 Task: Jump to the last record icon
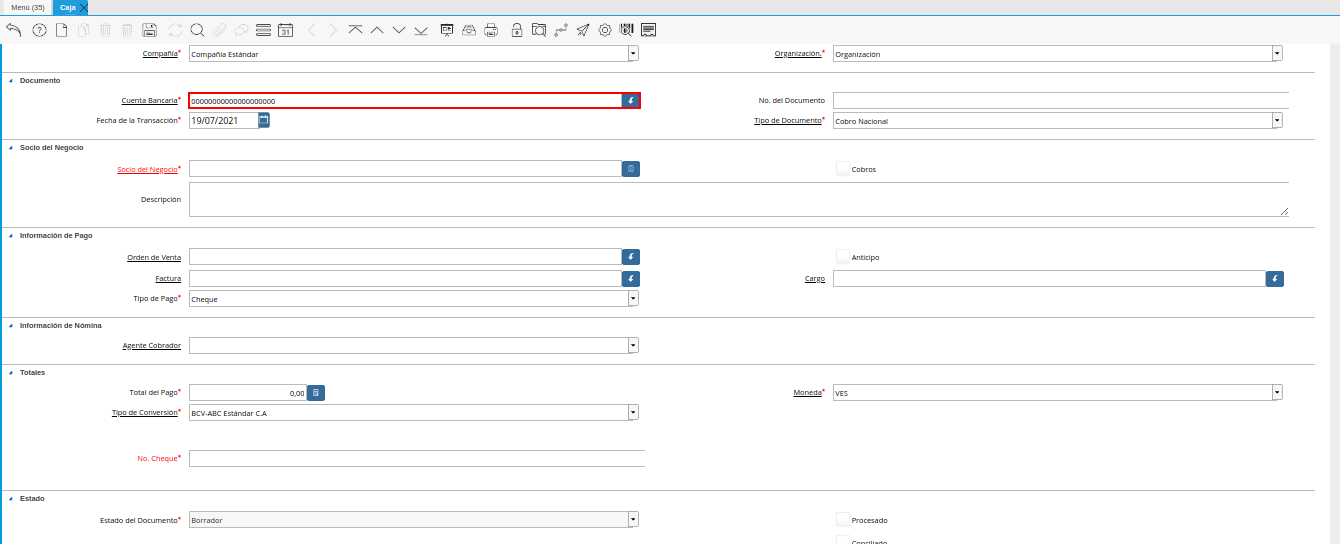pos(421,30)
